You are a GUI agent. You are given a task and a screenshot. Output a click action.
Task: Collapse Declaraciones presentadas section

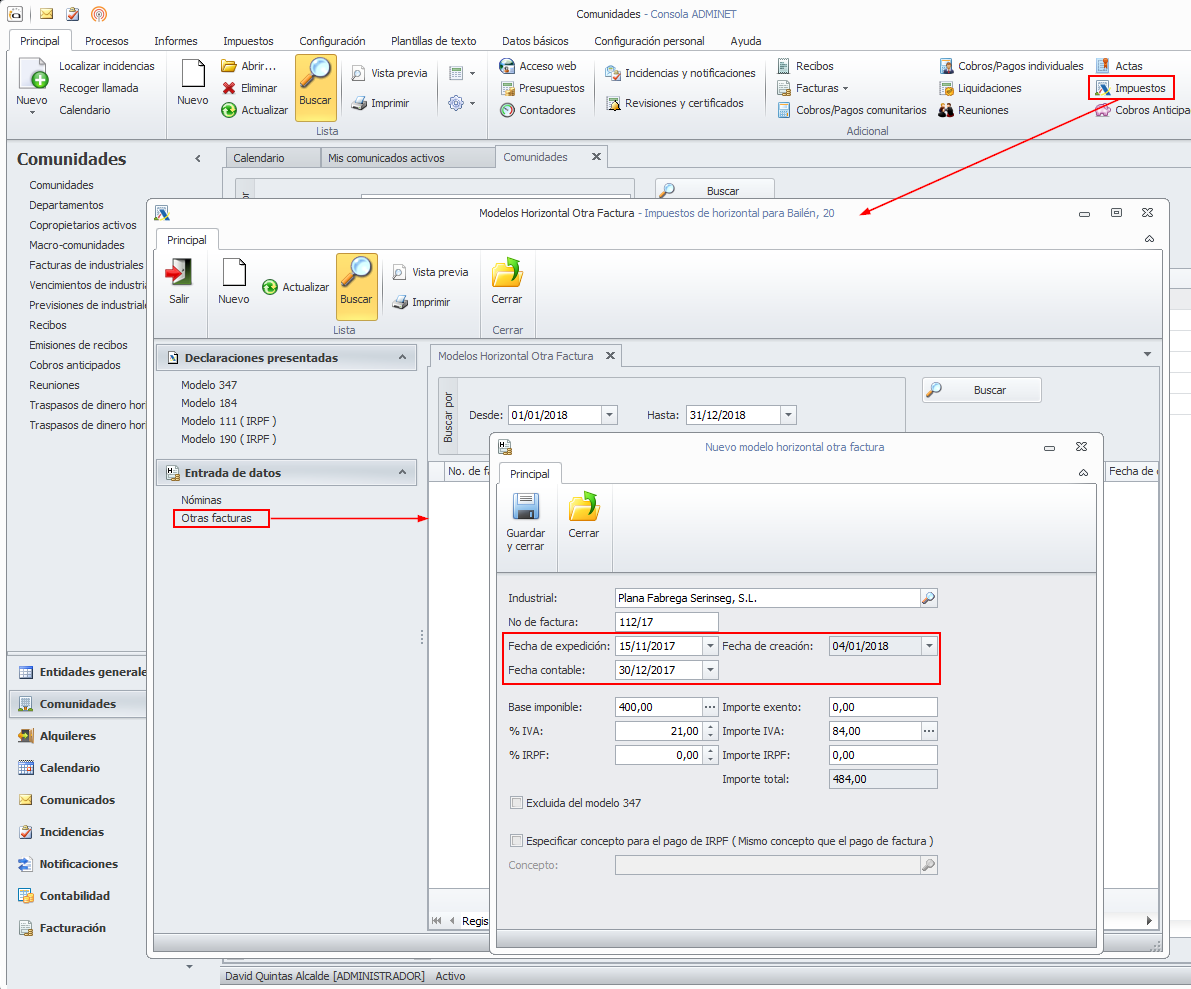403,357
